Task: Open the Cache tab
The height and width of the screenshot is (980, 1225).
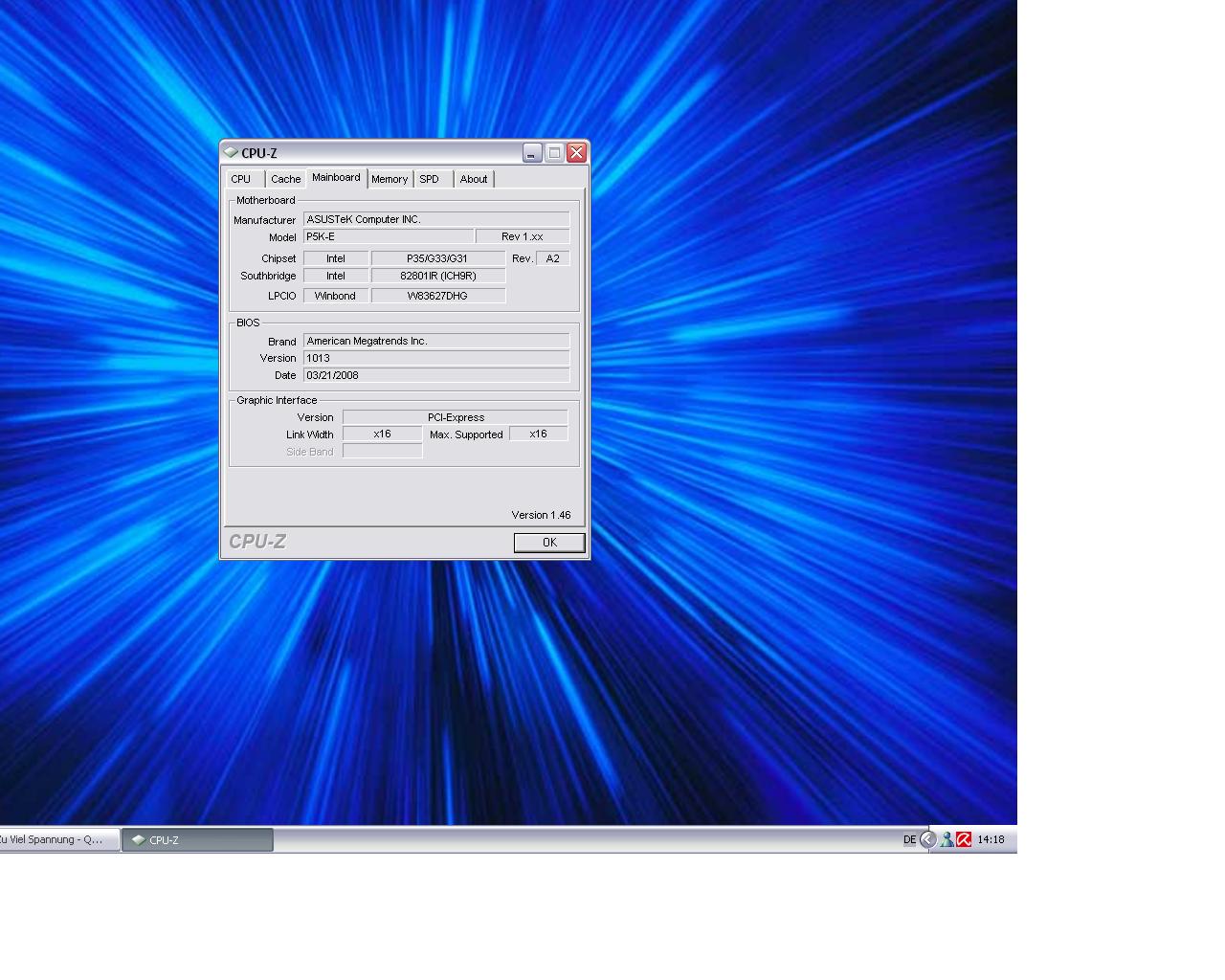Action: click(285, 179)
